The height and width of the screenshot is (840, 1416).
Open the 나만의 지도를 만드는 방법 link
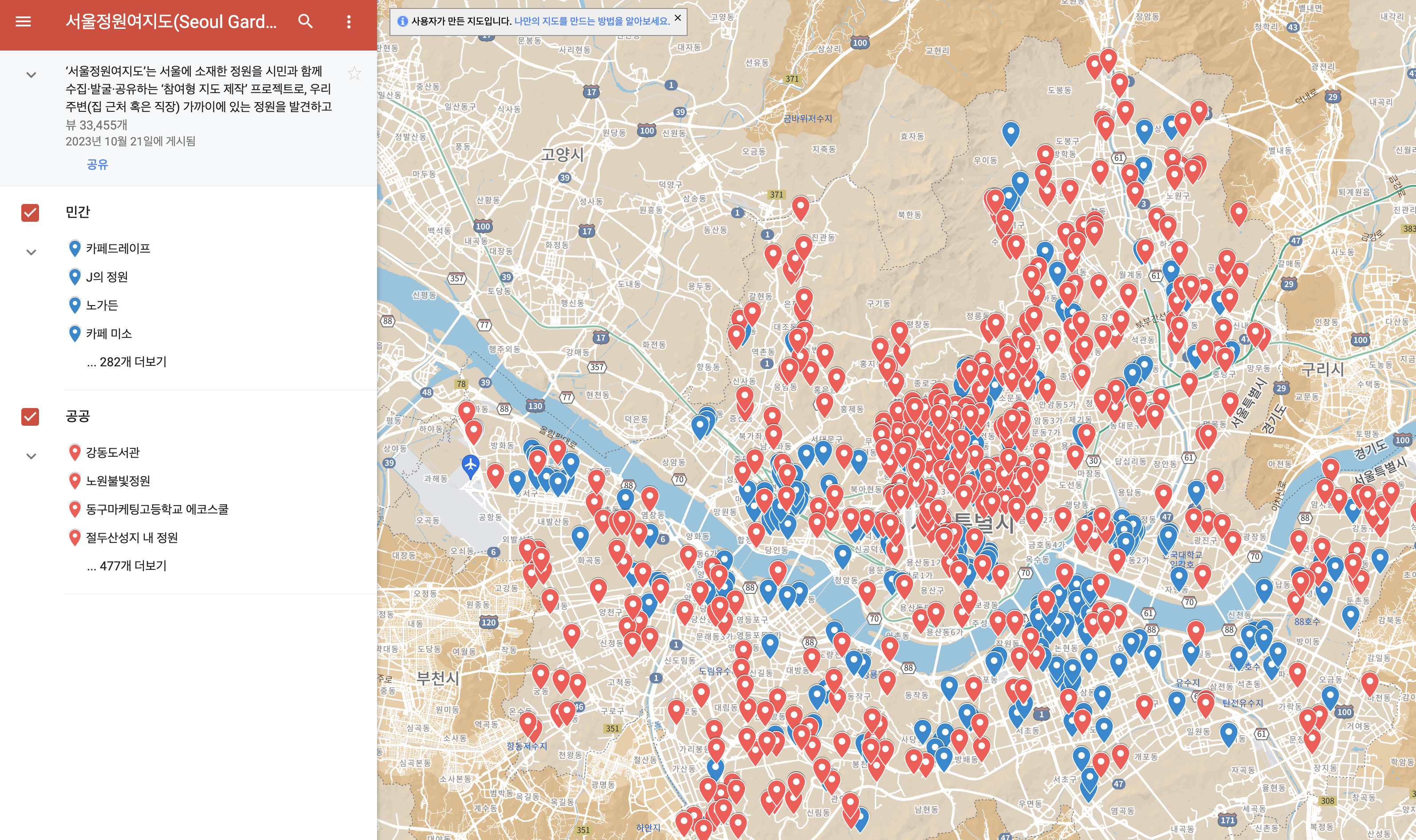(x=592, y=21)
